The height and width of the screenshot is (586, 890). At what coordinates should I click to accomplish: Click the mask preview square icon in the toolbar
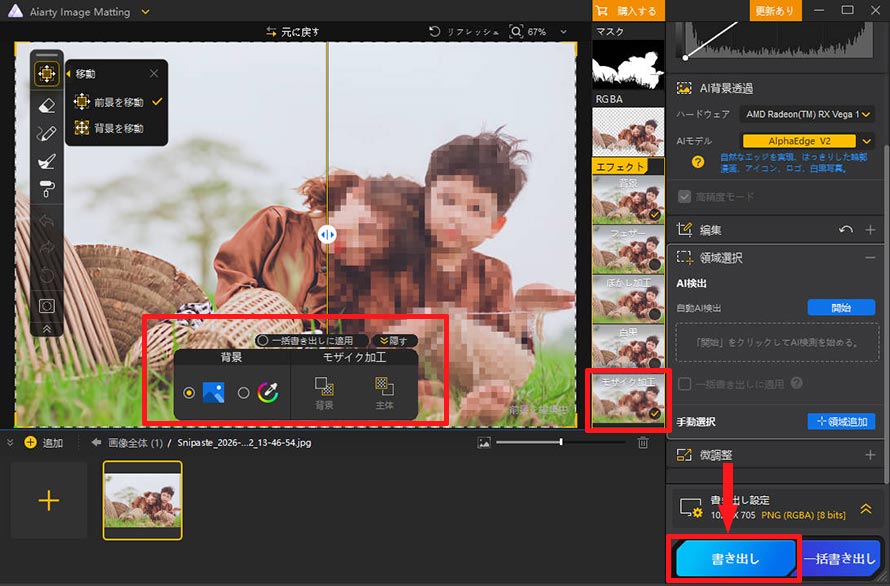point(47,306)
